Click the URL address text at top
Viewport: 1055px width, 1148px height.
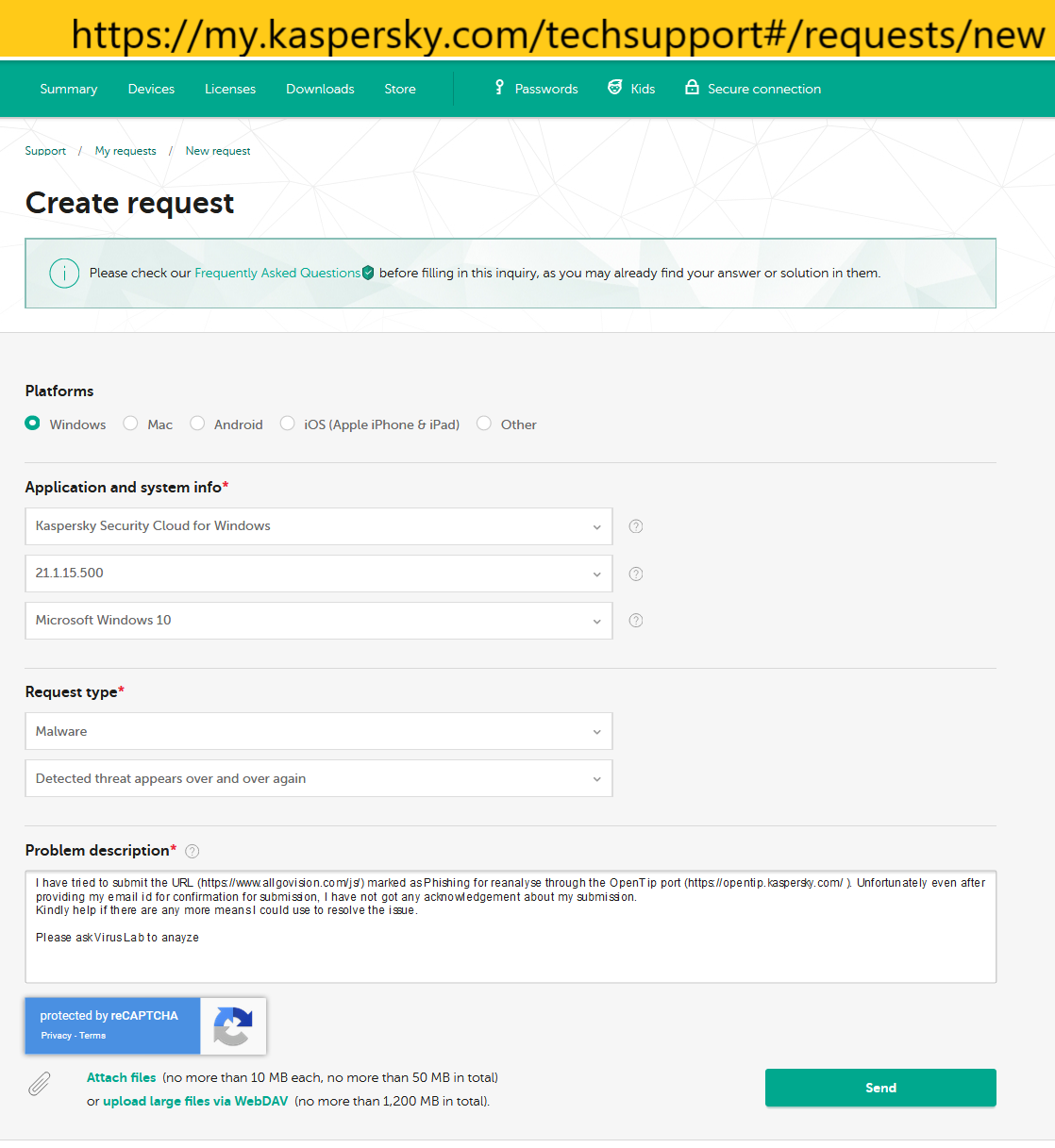tap(558, 35)
